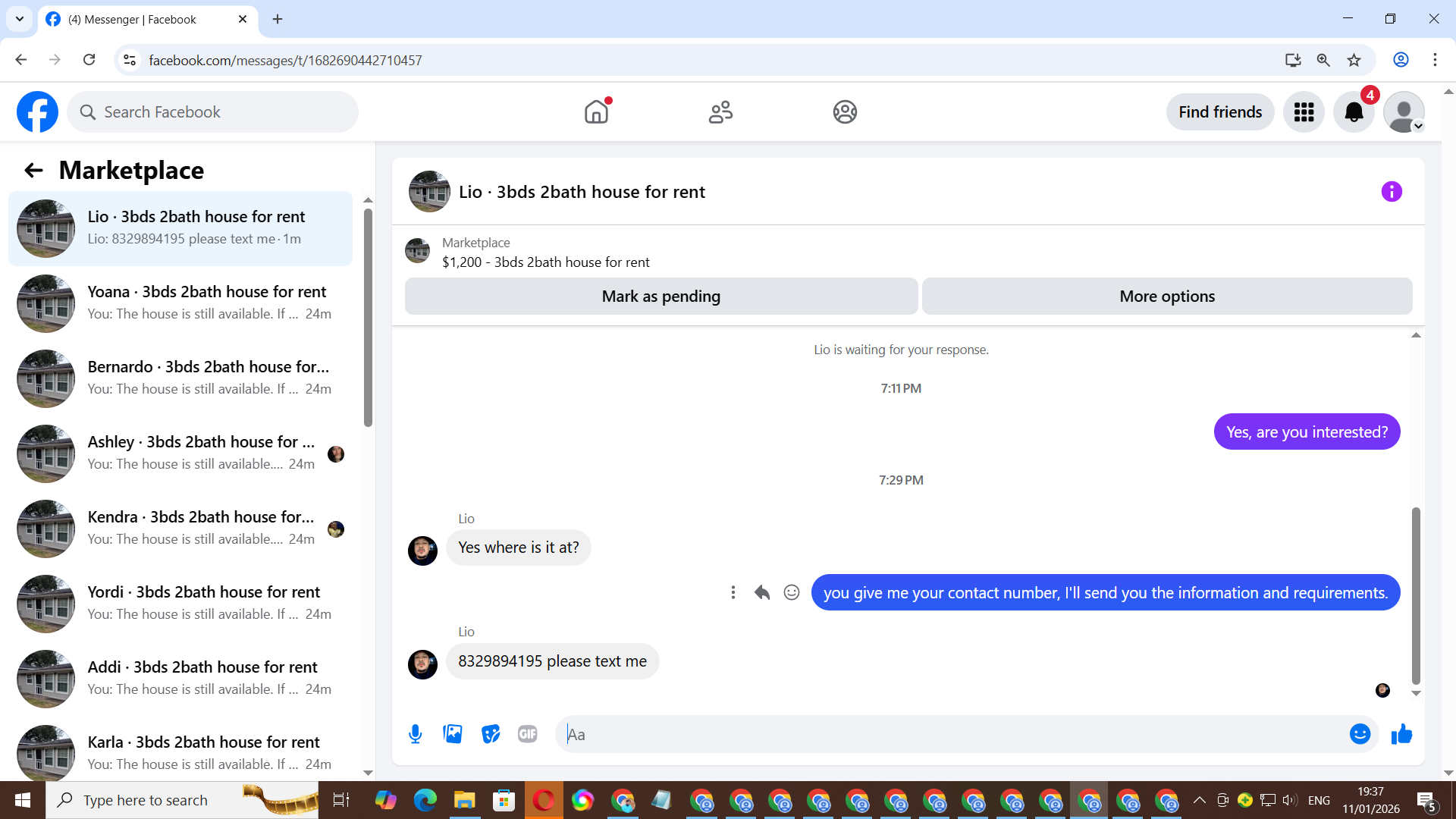Go back in browser history

21,60
